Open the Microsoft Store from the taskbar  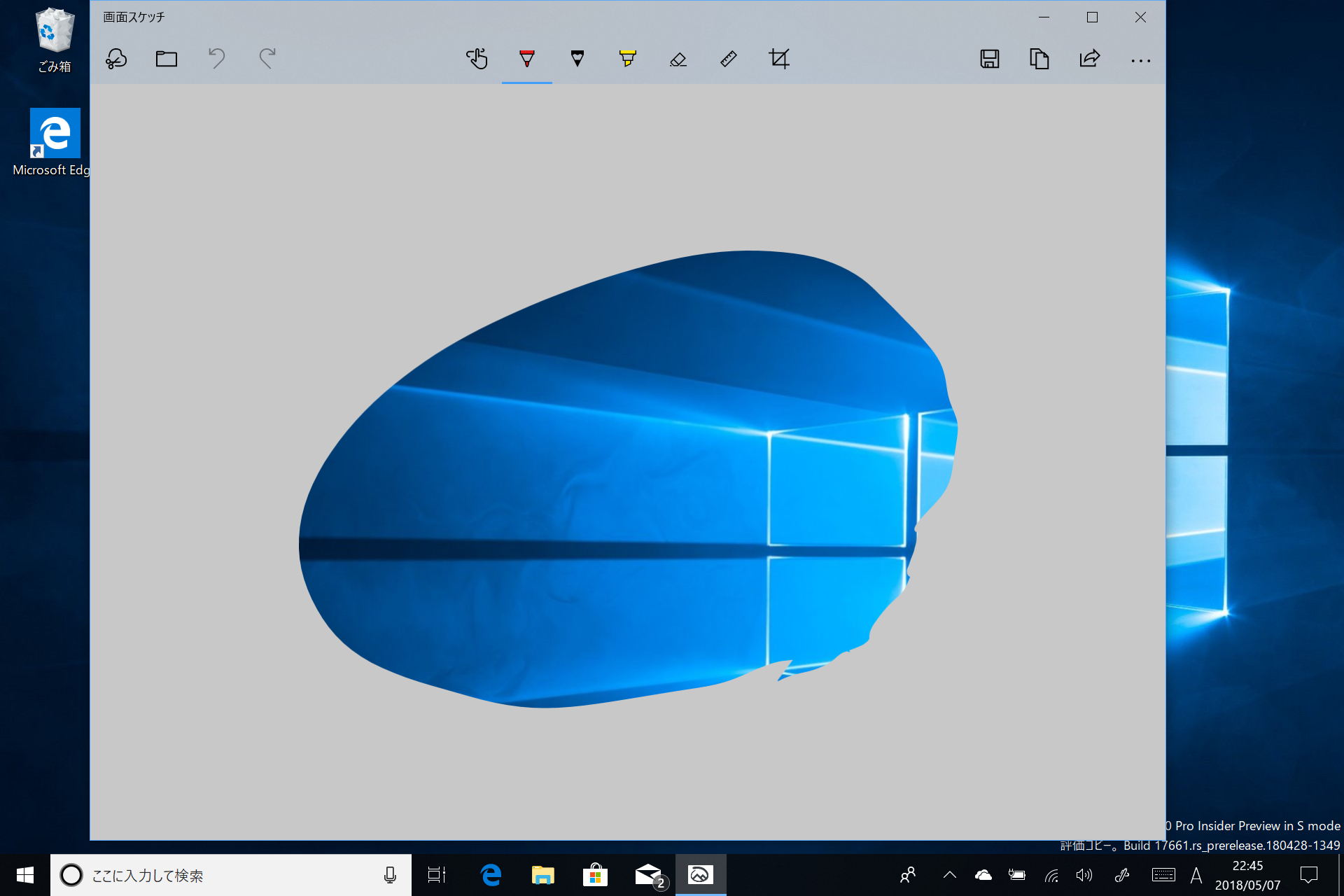595,875
